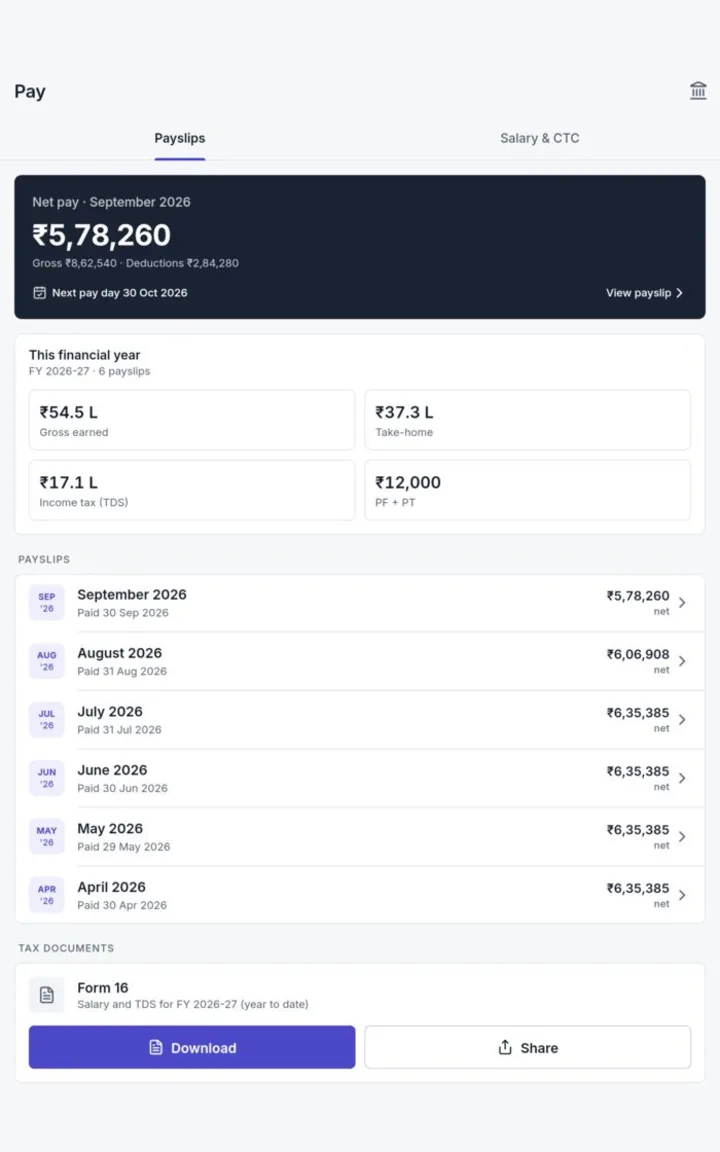This screenshot has width=720, height=1152.
Task: Open the April 2026 payslip chevron
Action: pos(683,895)
